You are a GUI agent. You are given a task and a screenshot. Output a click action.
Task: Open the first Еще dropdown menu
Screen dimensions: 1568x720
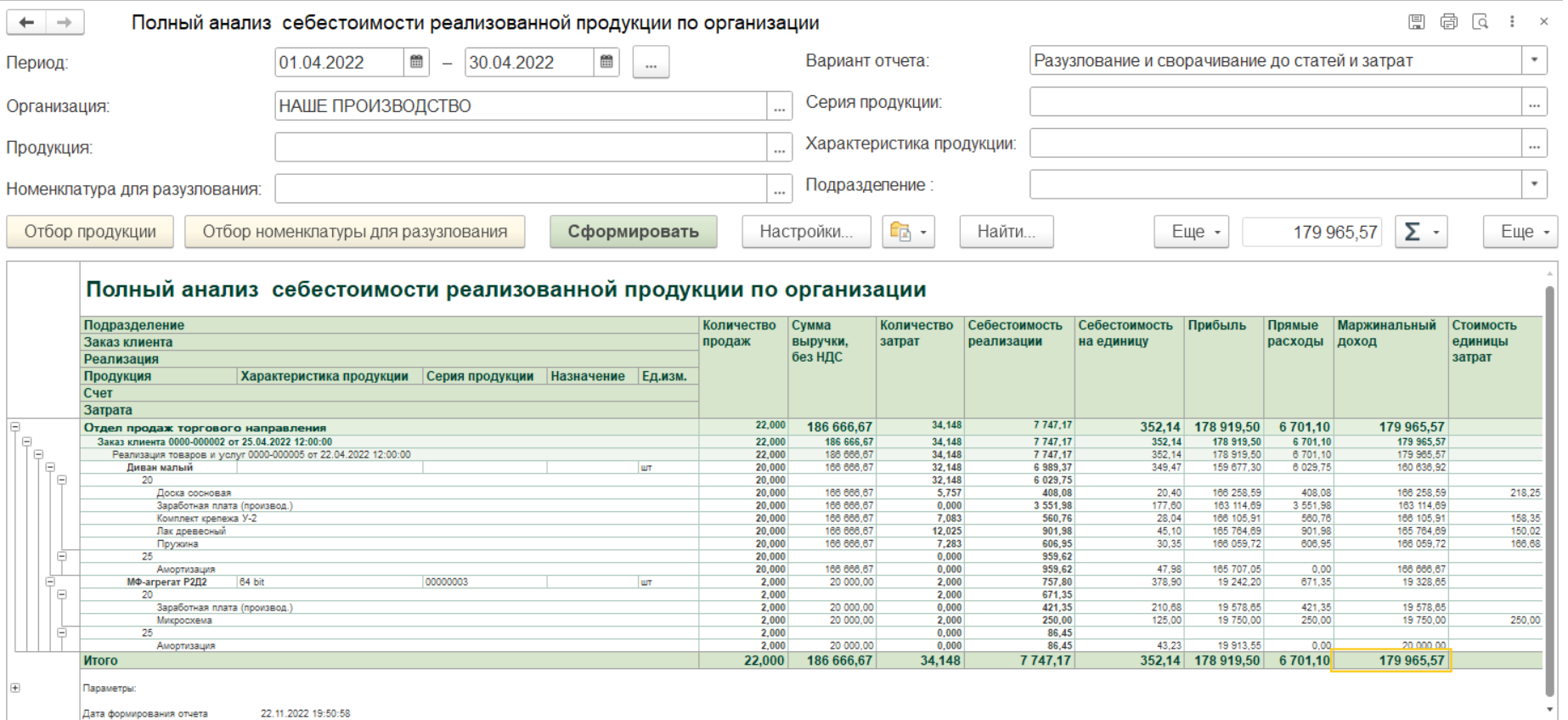pyautogui.click(x=1191, y=232)
